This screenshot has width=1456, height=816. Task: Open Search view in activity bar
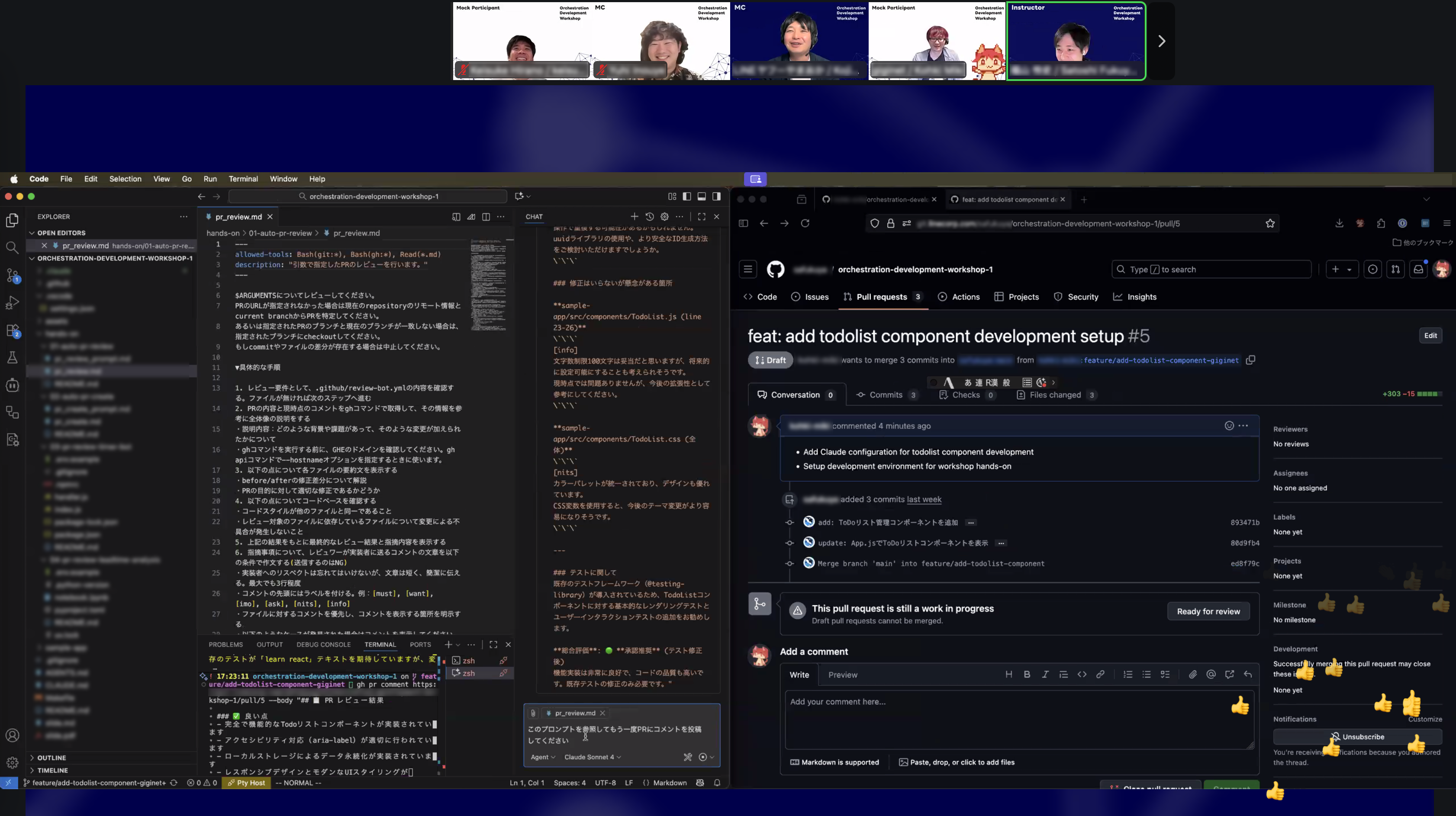tap(13, 247)
